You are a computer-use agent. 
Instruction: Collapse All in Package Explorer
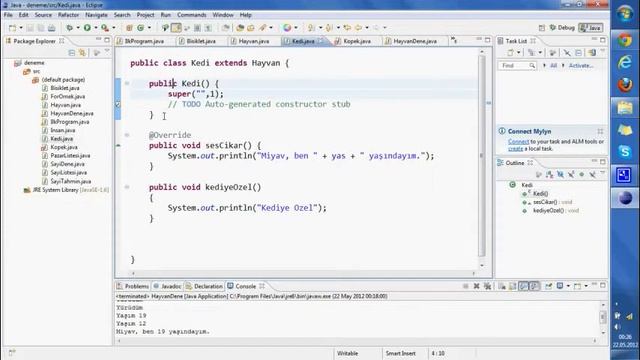coord(72,53)
